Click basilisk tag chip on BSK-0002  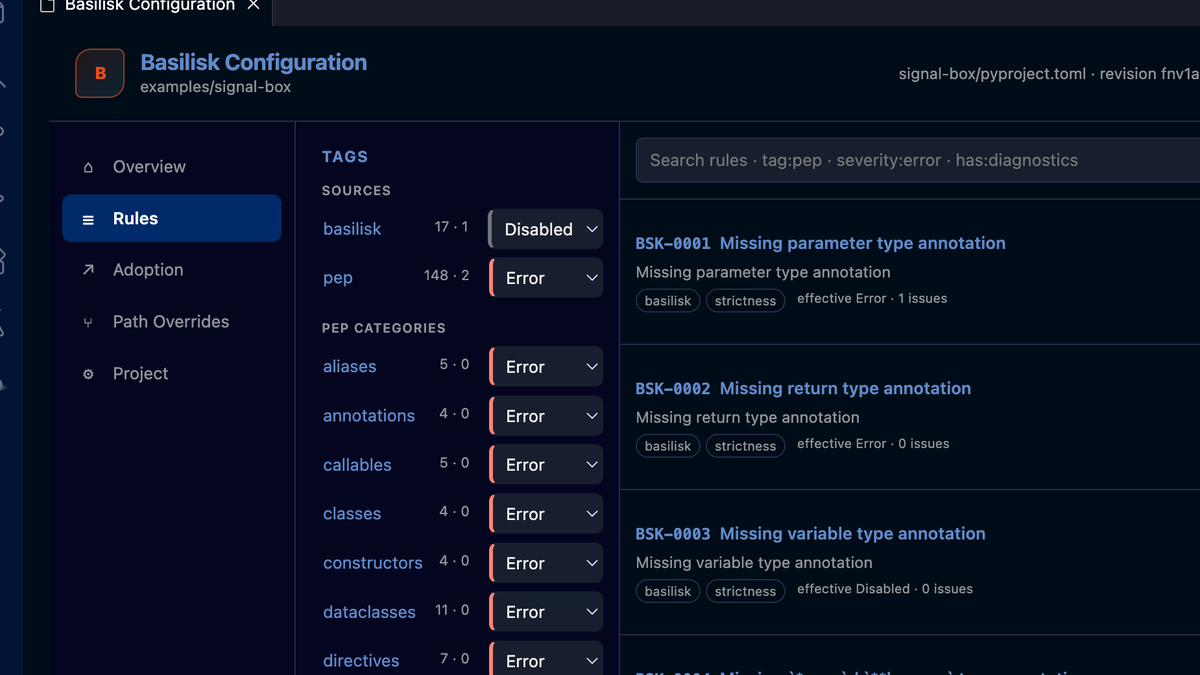coord(668,446)
